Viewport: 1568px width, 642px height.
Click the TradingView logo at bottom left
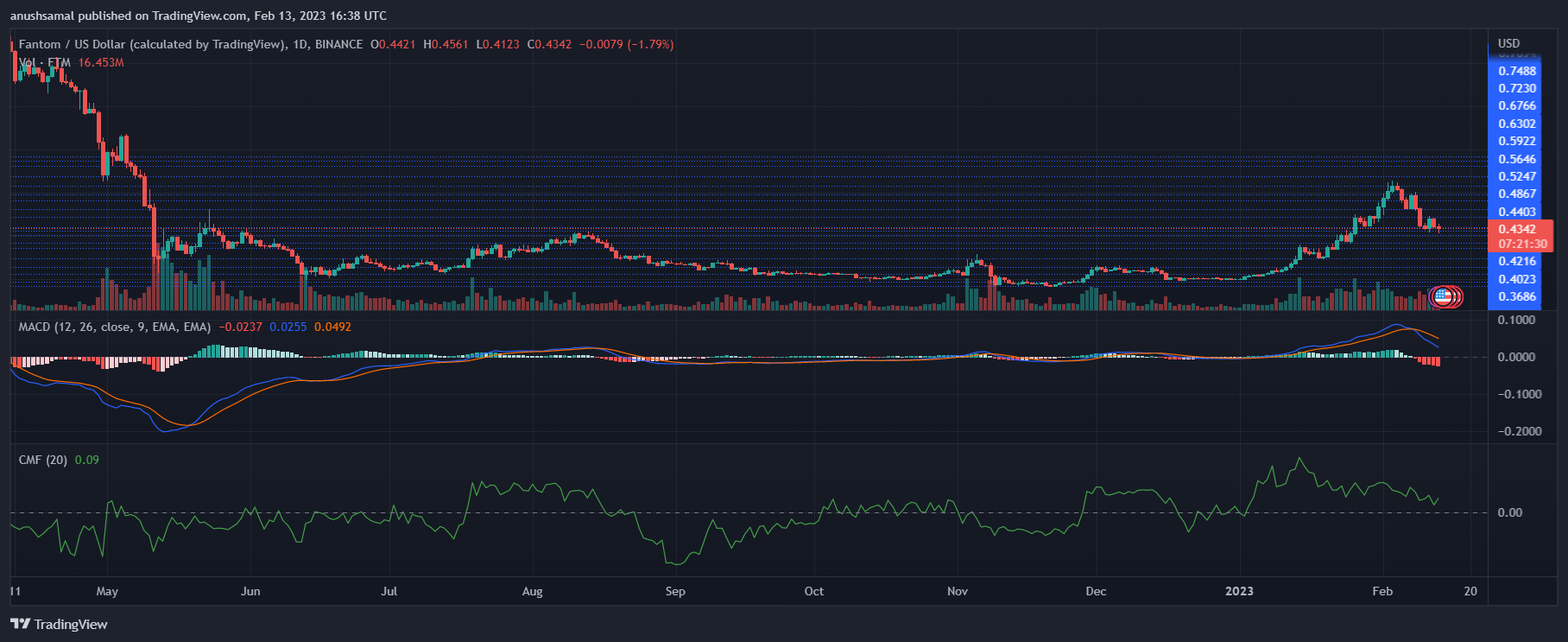click(x=59, y=624)
